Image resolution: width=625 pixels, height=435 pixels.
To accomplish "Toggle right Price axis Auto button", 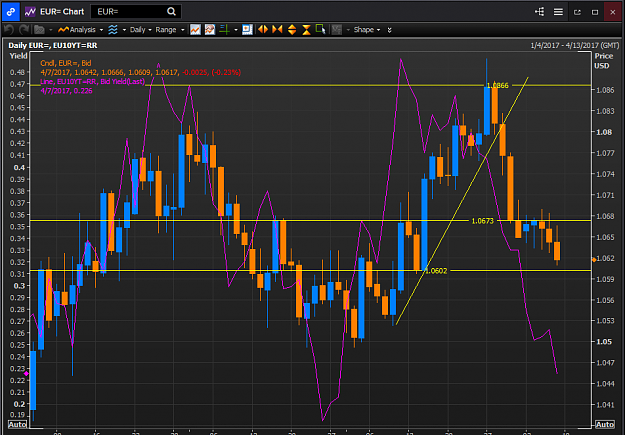I will point(604,424).
